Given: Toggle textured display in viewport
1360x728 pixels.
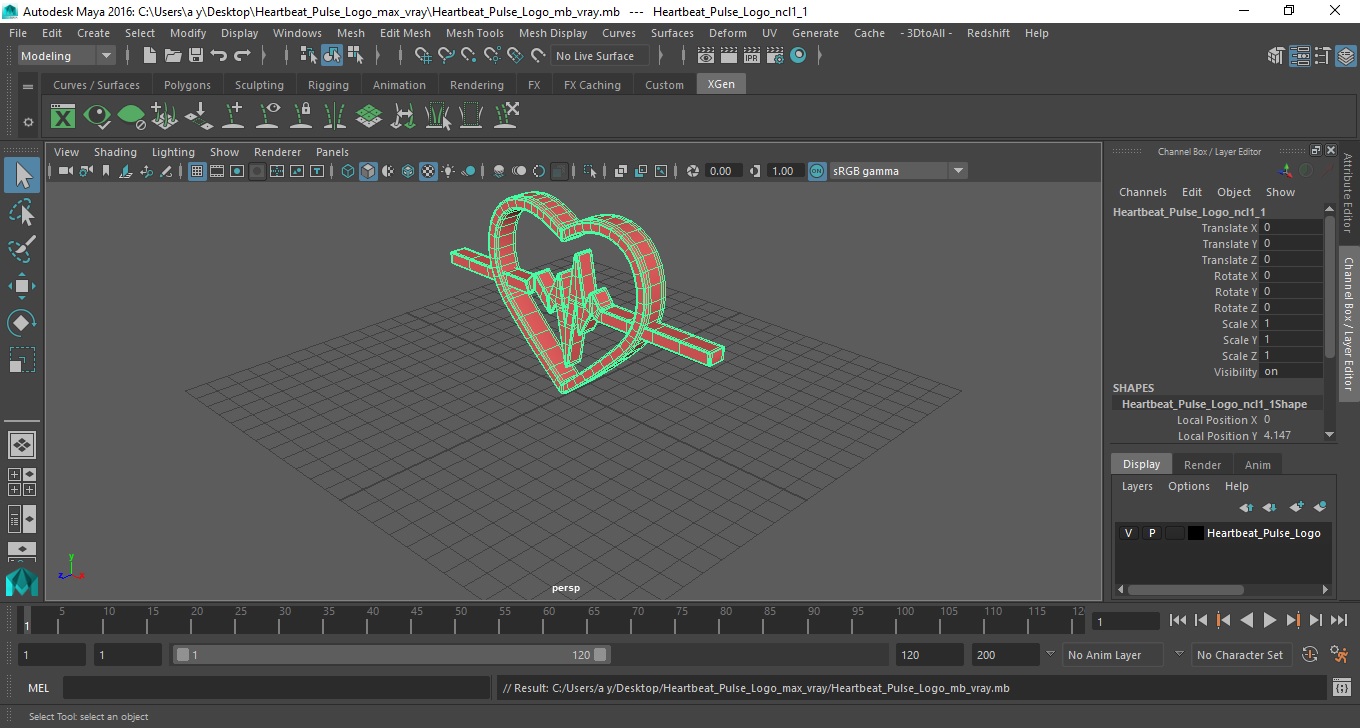Looking at the screenshot, I should (x=428, y=171).
